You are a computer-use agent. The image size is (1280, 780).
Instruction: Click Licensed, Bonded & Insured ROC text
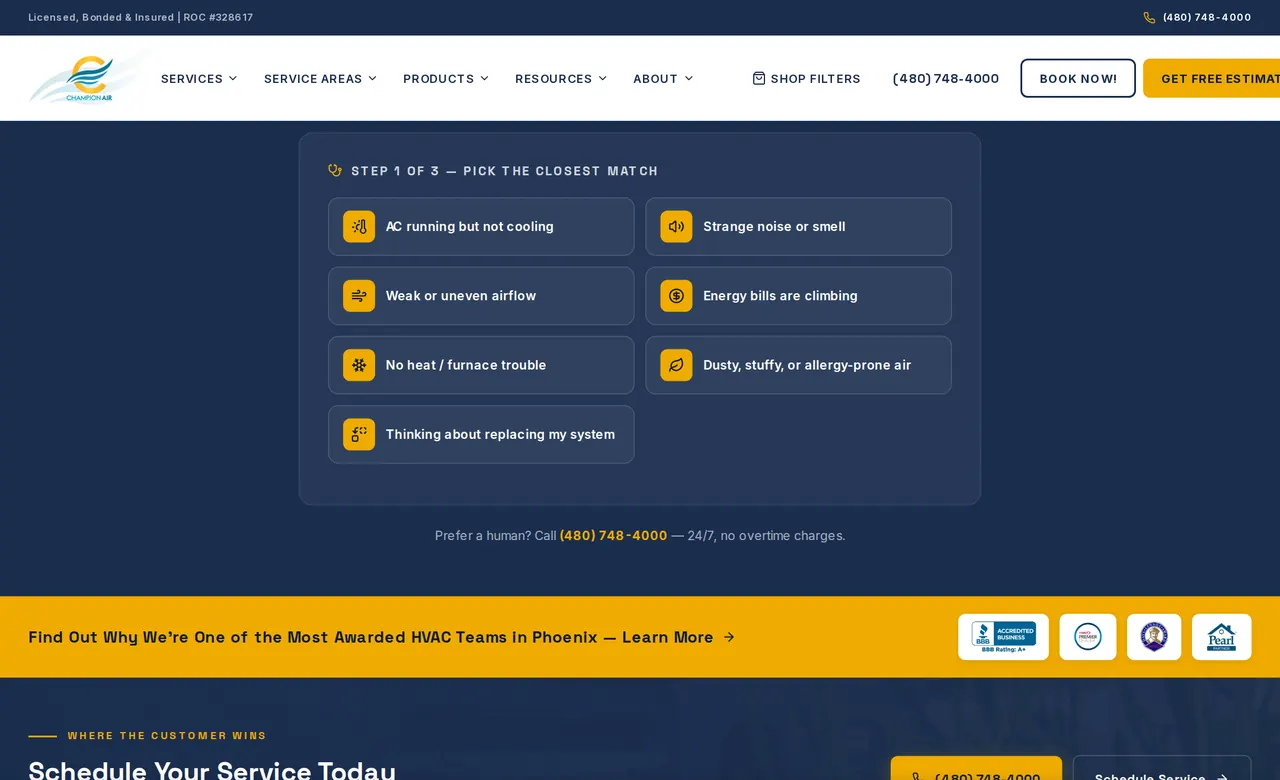coord(140,18)
